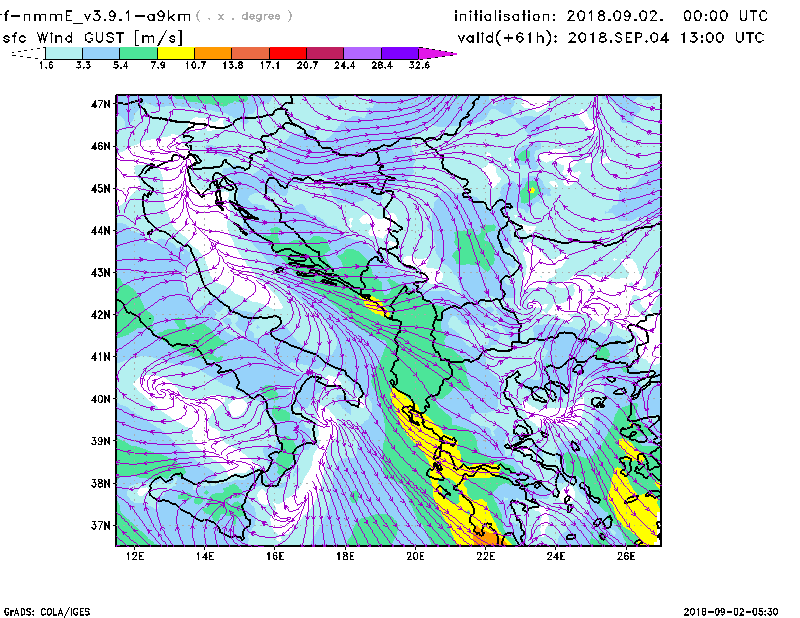Click the legend value 20.7
This screenshot has height=618, width=800.
307,65
